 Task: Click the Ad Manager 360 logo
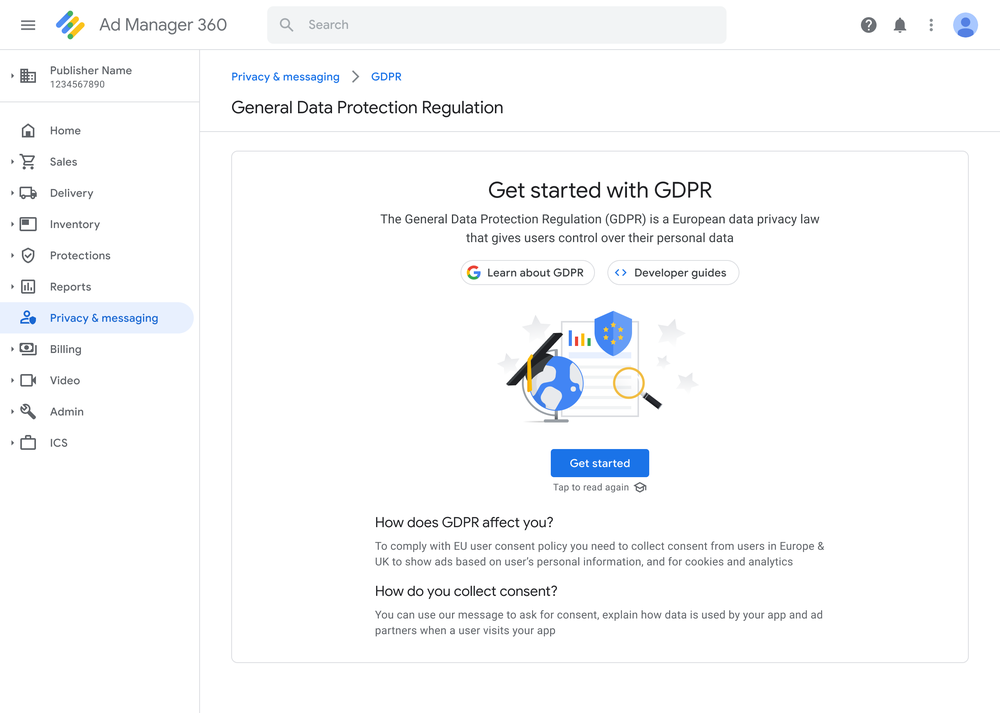point(70,24)
